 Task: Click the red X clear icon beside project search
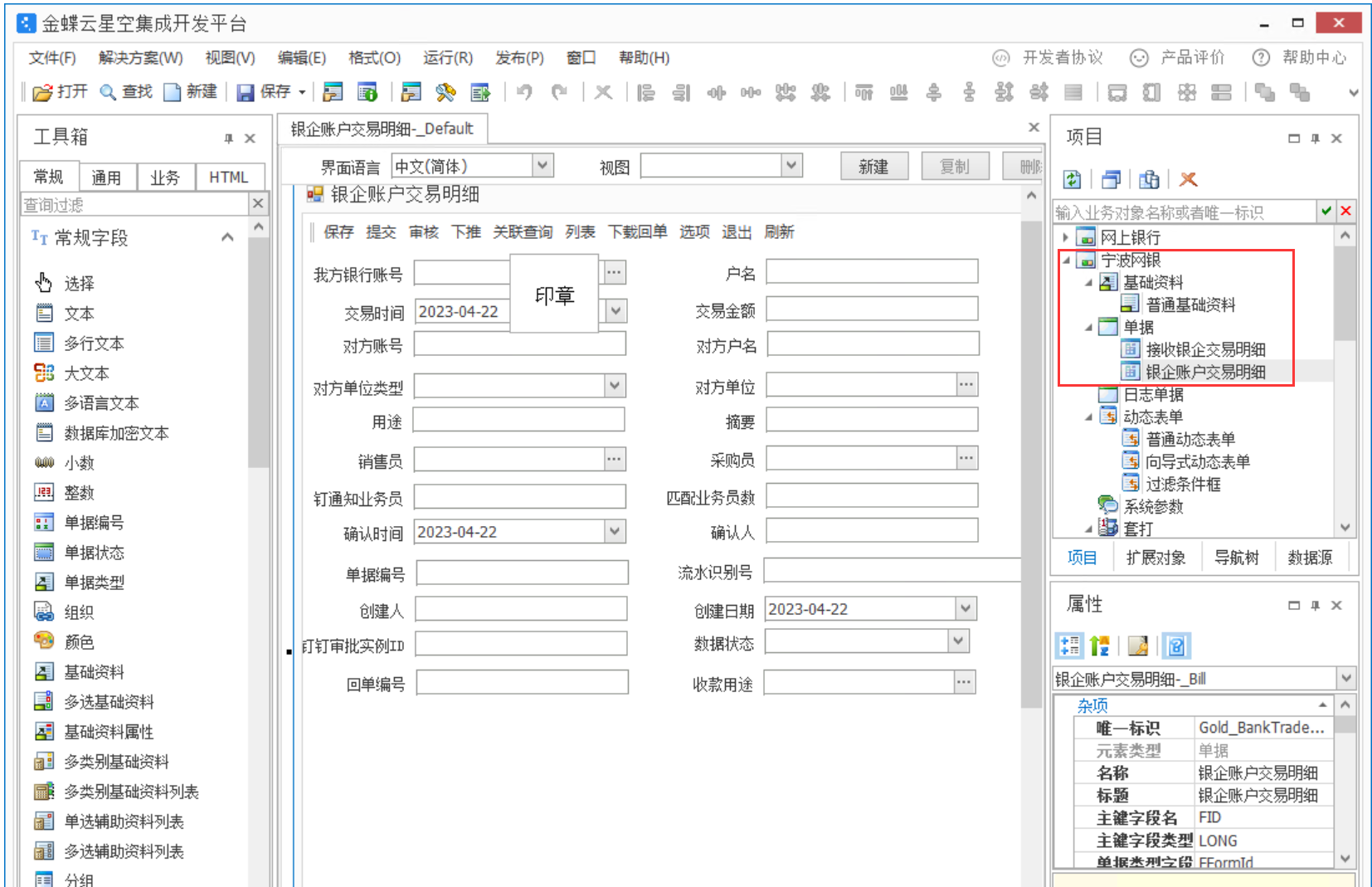click(1345, 212)
